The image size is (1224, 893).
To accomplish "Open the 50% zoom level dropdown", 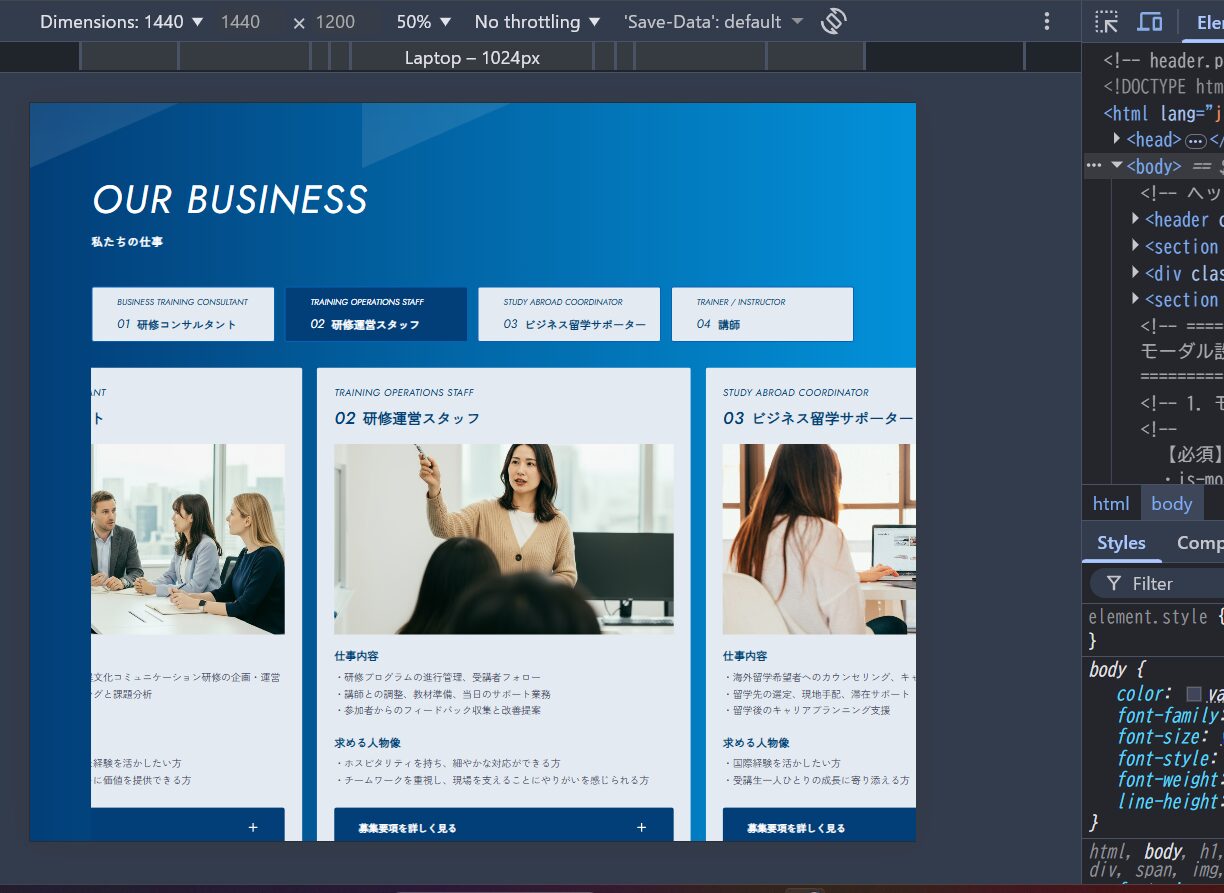I will [x=424, y=21].
